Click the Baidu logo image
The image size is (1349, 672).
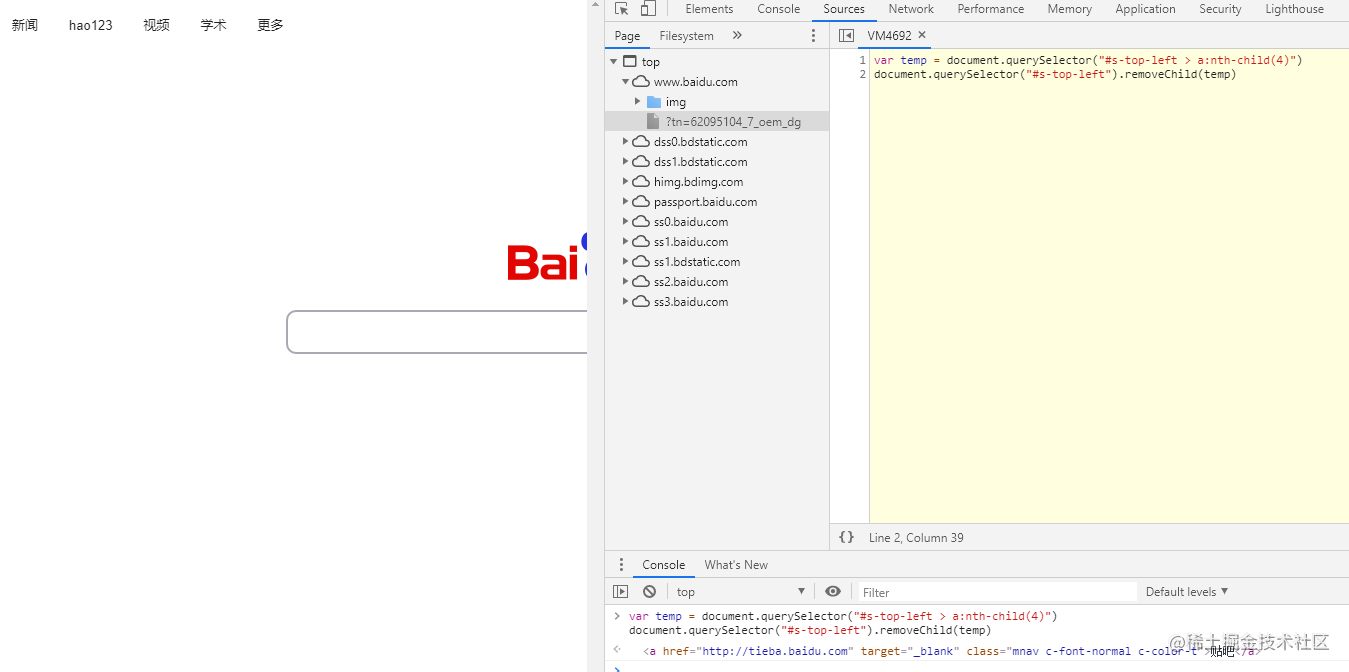click(547, 257)
